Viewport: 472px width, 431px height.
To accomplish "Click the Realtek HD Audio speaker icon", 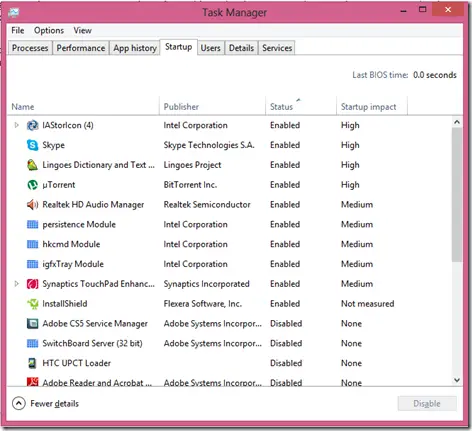I will click(x=32, y=205).
